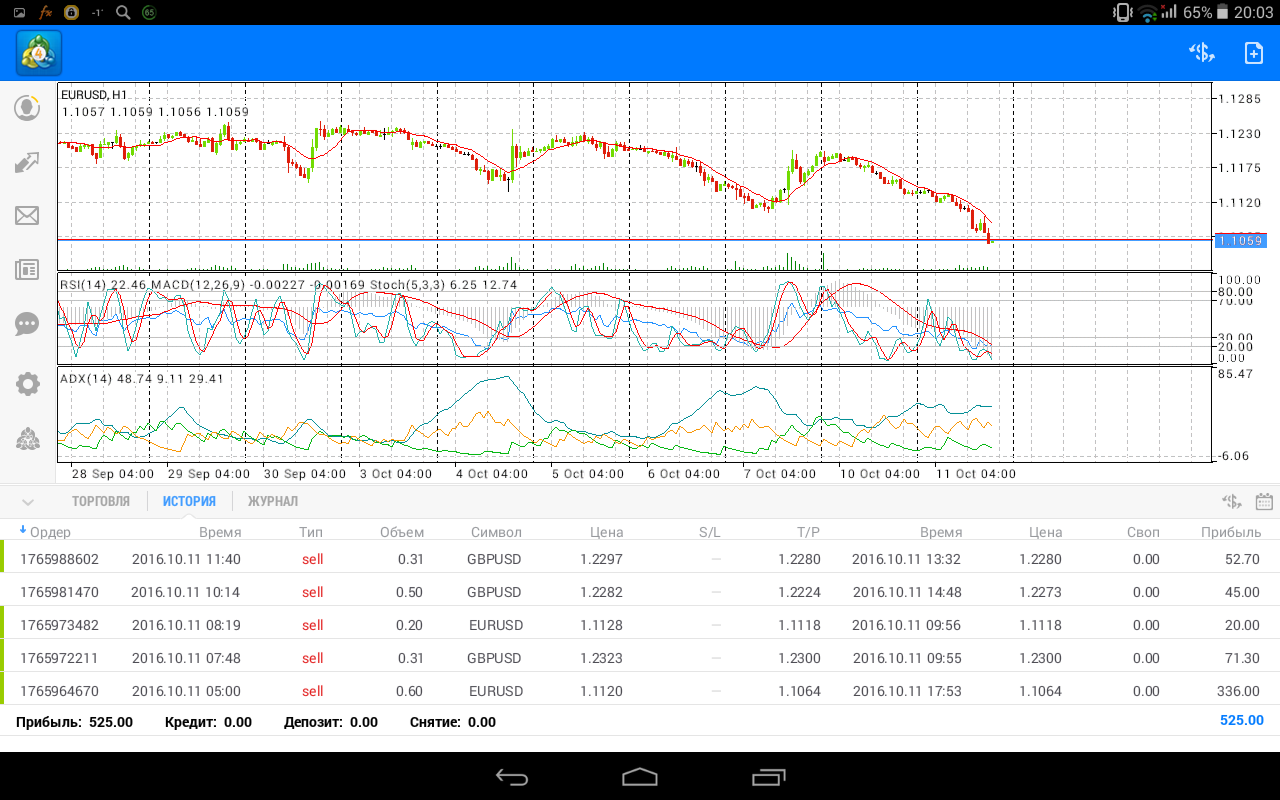The width and height of the screenshot is (1280, 800).
Task: Select order 1765964670 EURUSD row
Action: pos(640,691)
